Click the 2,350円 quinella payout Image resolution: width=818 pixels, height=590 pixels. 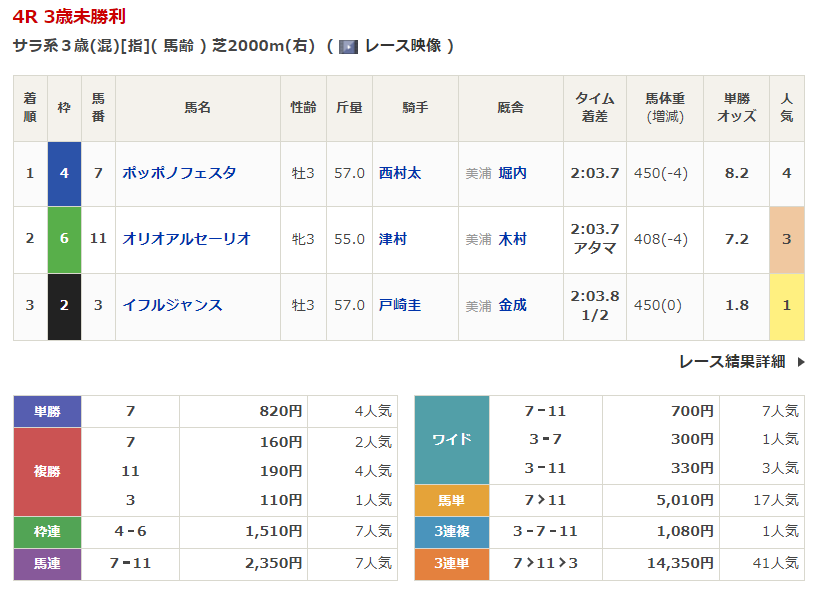274,564
